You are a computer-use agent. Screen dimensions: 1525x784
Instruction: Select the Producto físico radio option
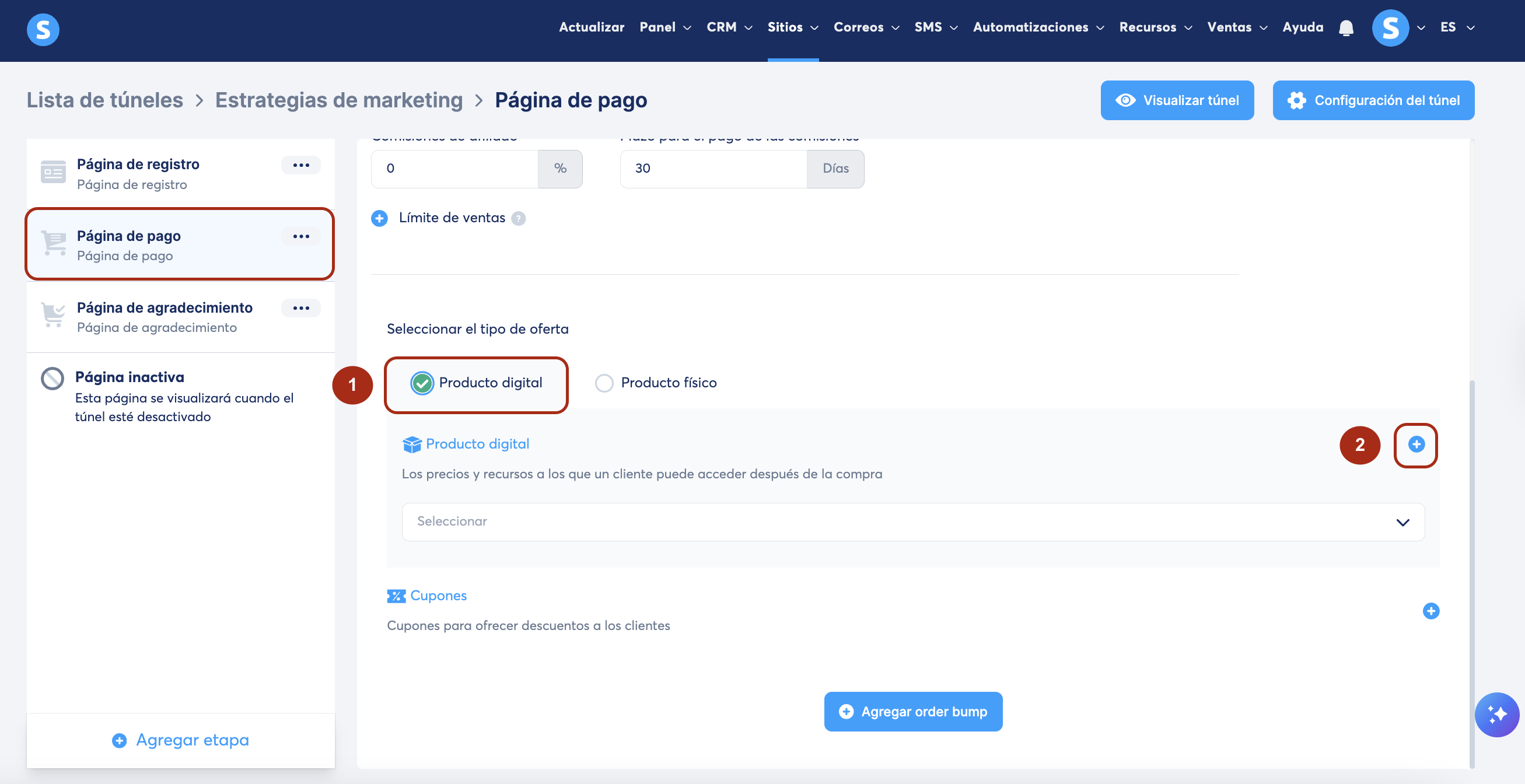tap(604, 383)
